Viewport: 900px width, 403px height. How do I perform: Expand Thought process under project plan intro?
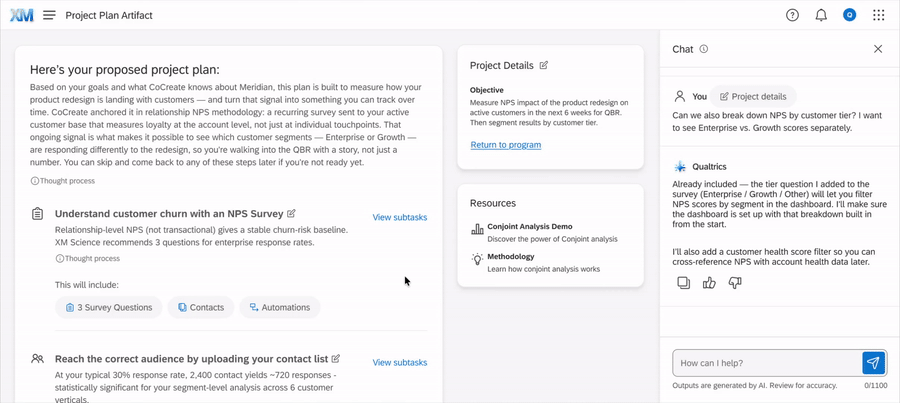pyautogui.click(x=63, y=181)
